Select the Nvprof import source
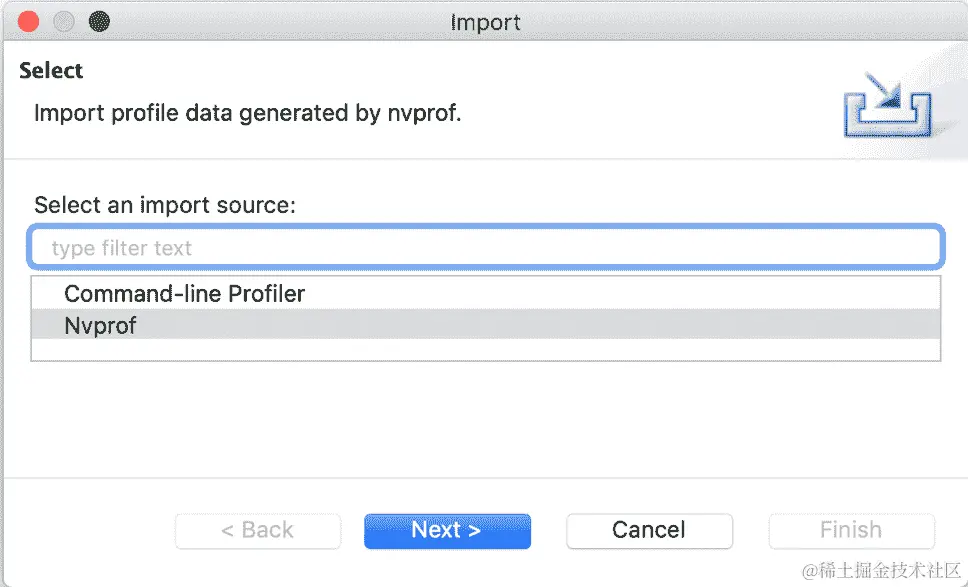This screenshot has width=968, height=587. click(100, 325)
